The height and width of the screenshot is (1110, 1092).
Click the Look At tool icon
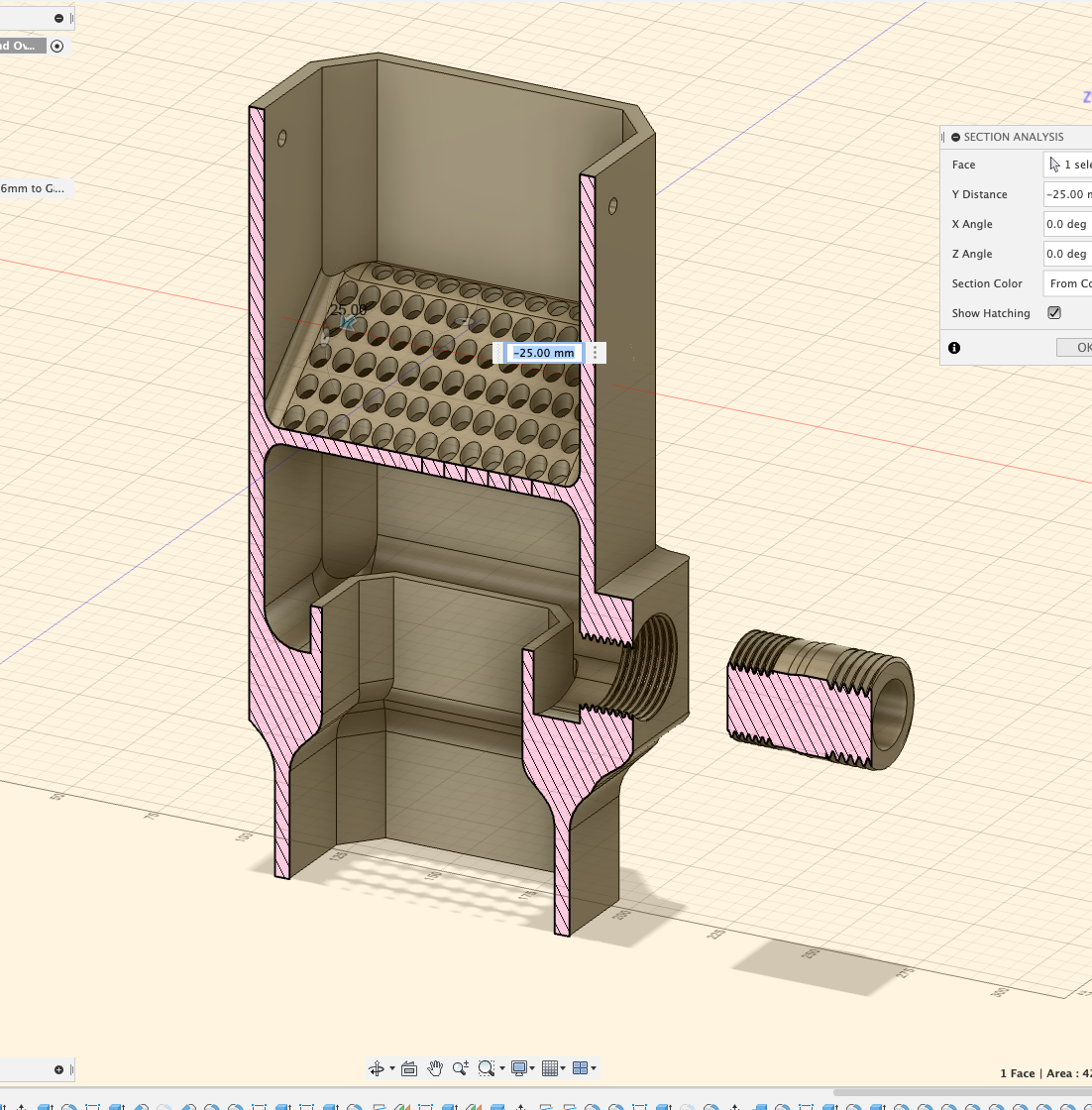point(409,1068)
